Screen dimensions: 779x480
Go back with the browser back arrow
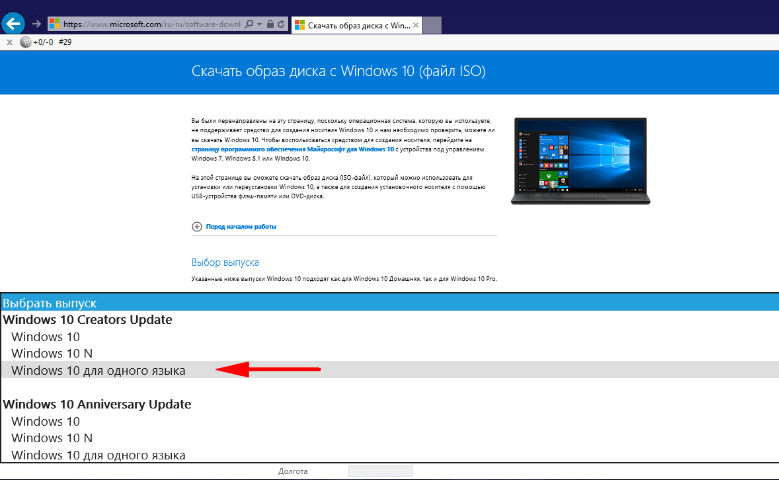tap(13, 23)
